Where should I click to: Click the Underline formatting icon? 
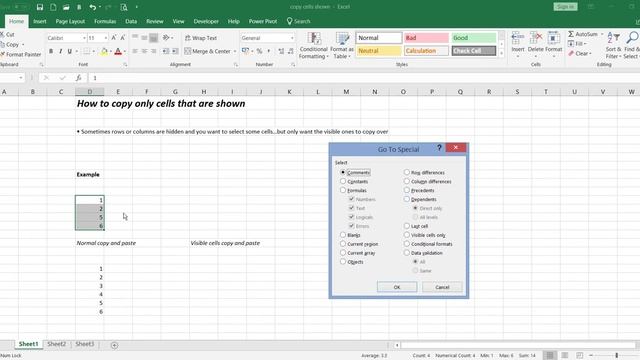click(x=69, y=51)
